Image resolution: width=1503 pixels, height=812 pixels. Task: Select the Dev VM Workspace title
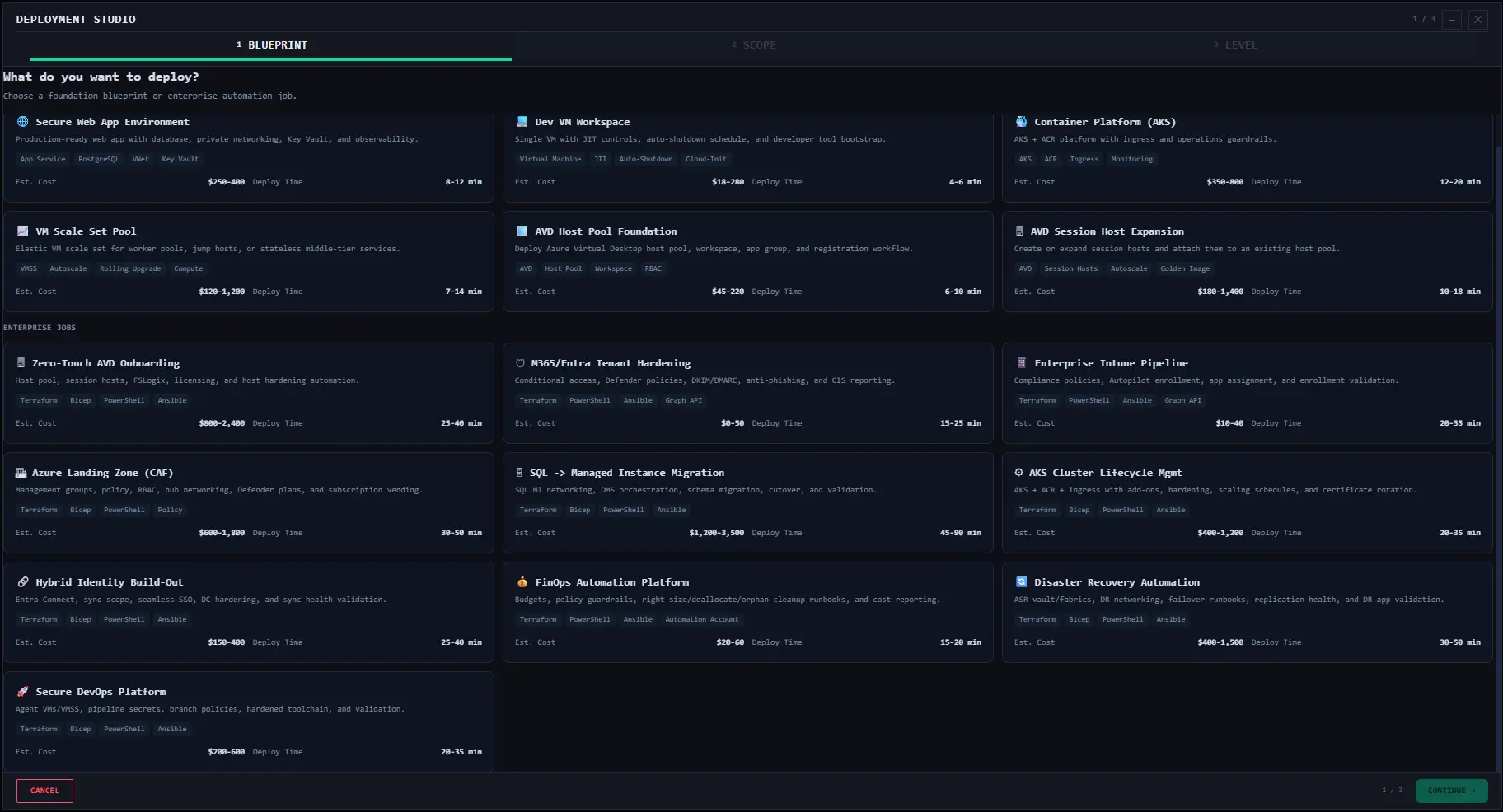pyautogui.click(x=582, y=122)
